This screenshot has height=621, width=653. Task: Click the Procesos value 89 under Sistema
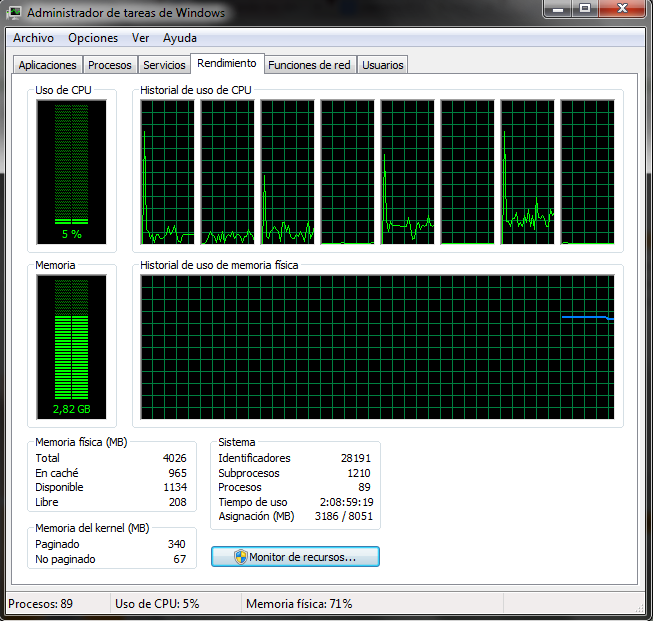coord(364,487)
